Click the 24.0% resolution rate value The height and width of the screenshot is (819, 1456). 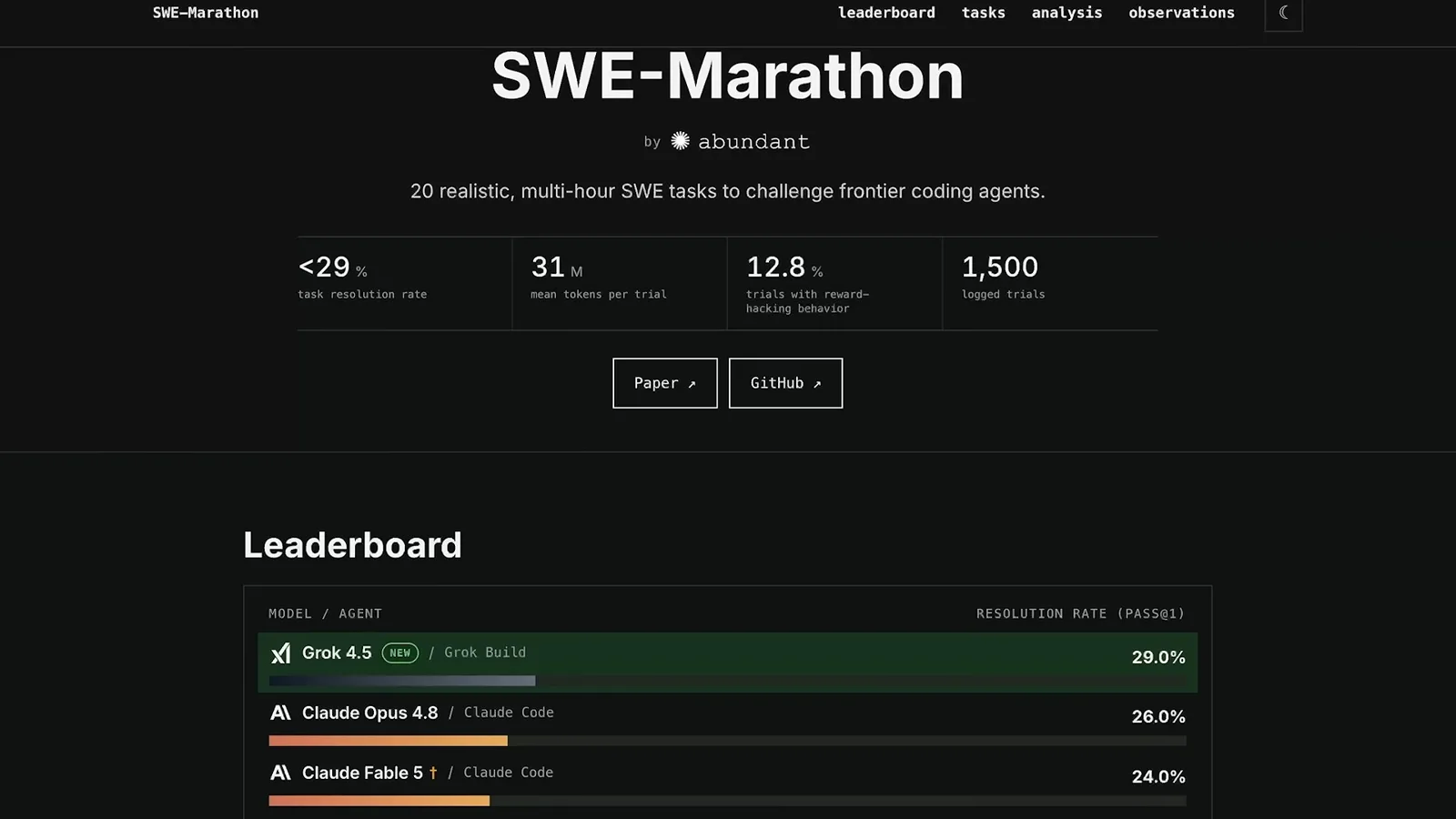1158,777
